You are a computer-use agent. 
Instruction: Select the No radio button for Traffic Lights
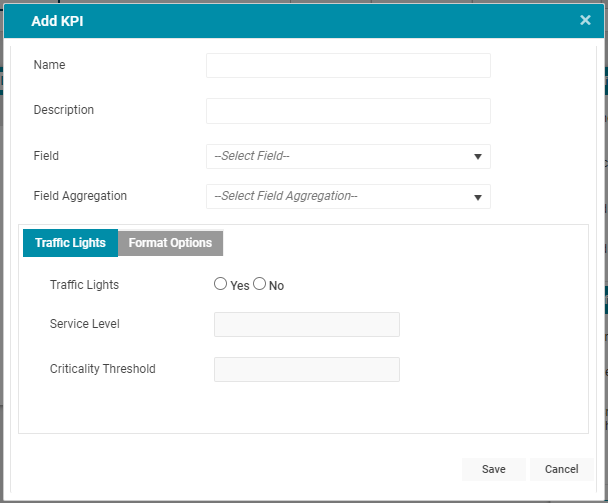259,284
